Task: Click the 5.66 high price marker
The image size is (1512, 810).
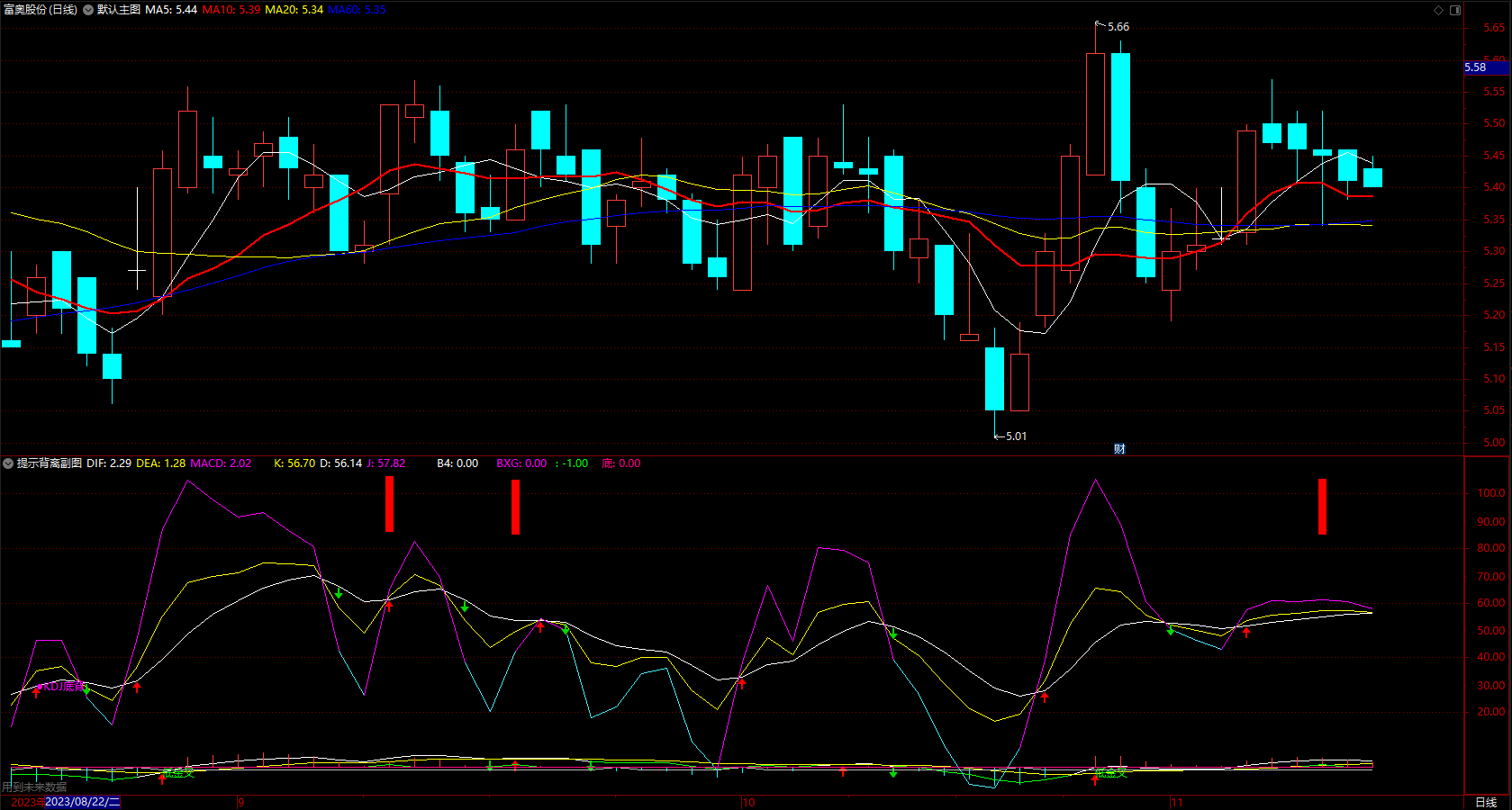Action: click(x=1118, y=27)
